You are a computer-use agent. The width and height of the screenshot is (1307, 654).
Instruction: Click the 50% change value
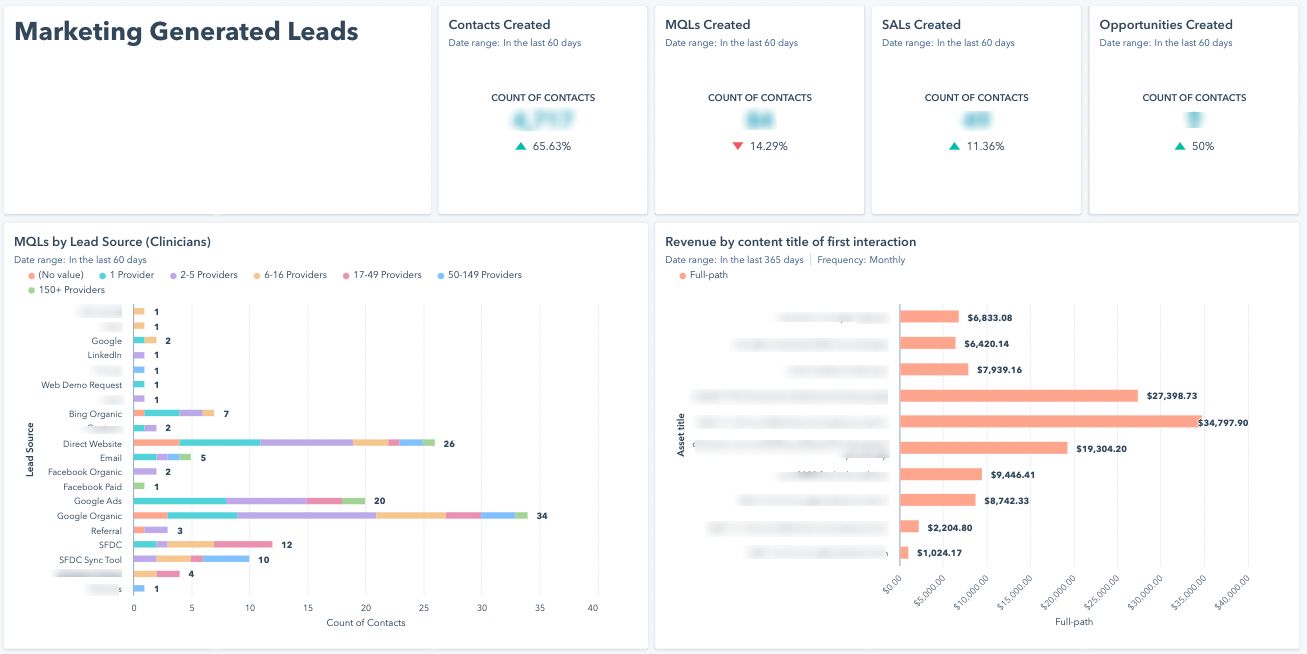[x=1202, y=146]
